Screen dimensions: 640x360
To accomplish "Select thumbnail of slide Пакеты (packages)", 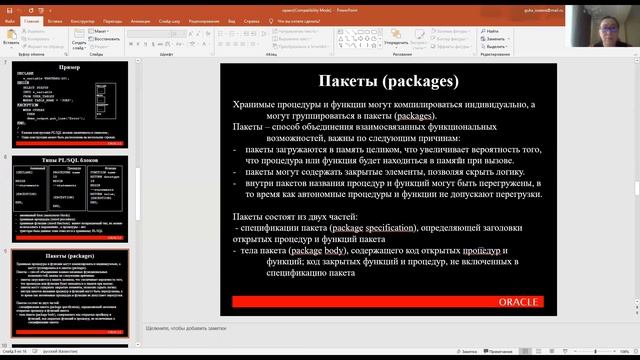I will 70,293.
